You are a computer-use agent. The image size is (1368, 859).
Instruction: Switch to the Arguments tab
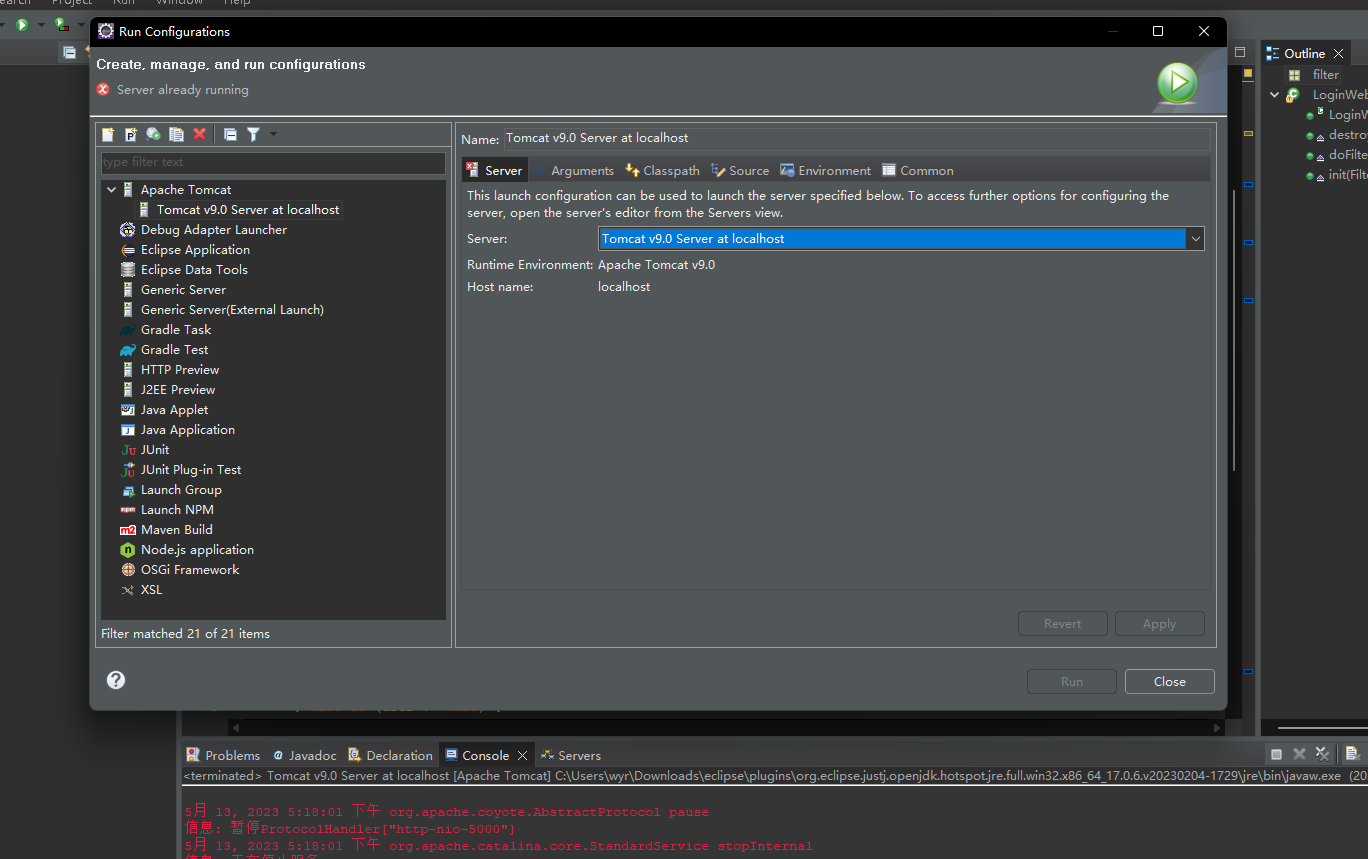pyautogui.click(x=573, y=170)
